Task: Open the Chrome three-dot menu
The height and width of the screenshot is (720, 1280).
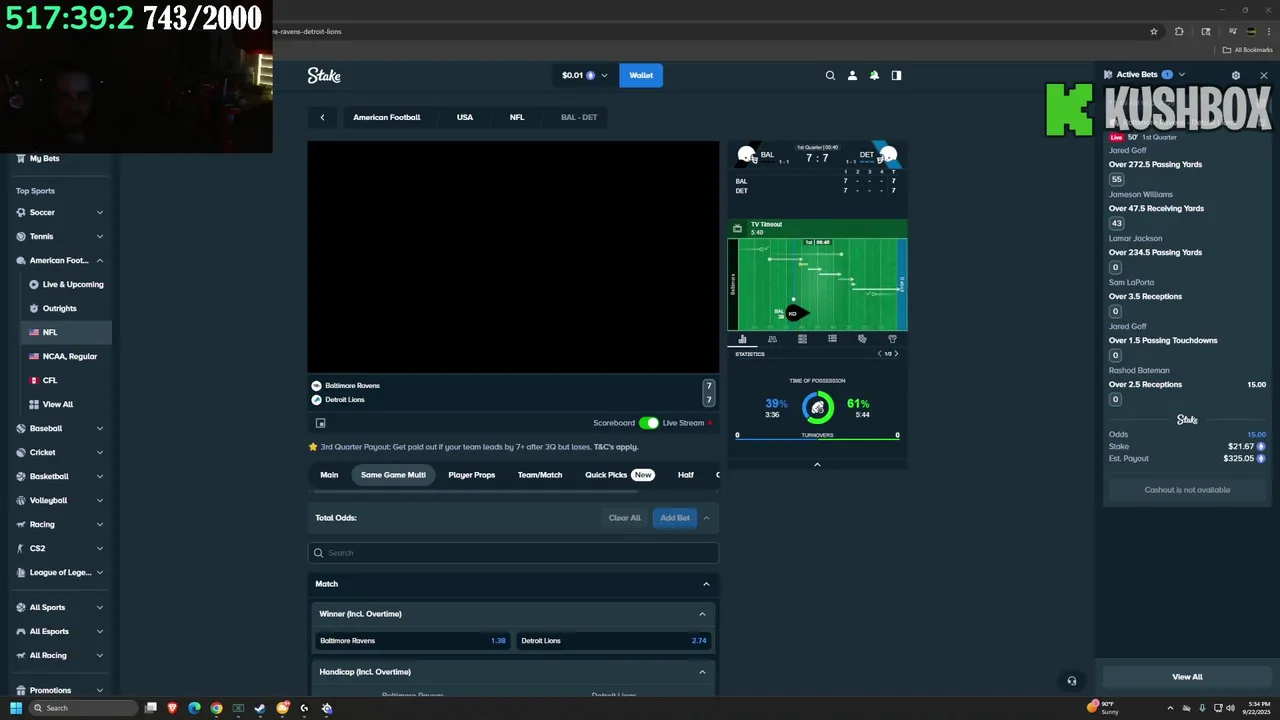Action: point(1269,31)
